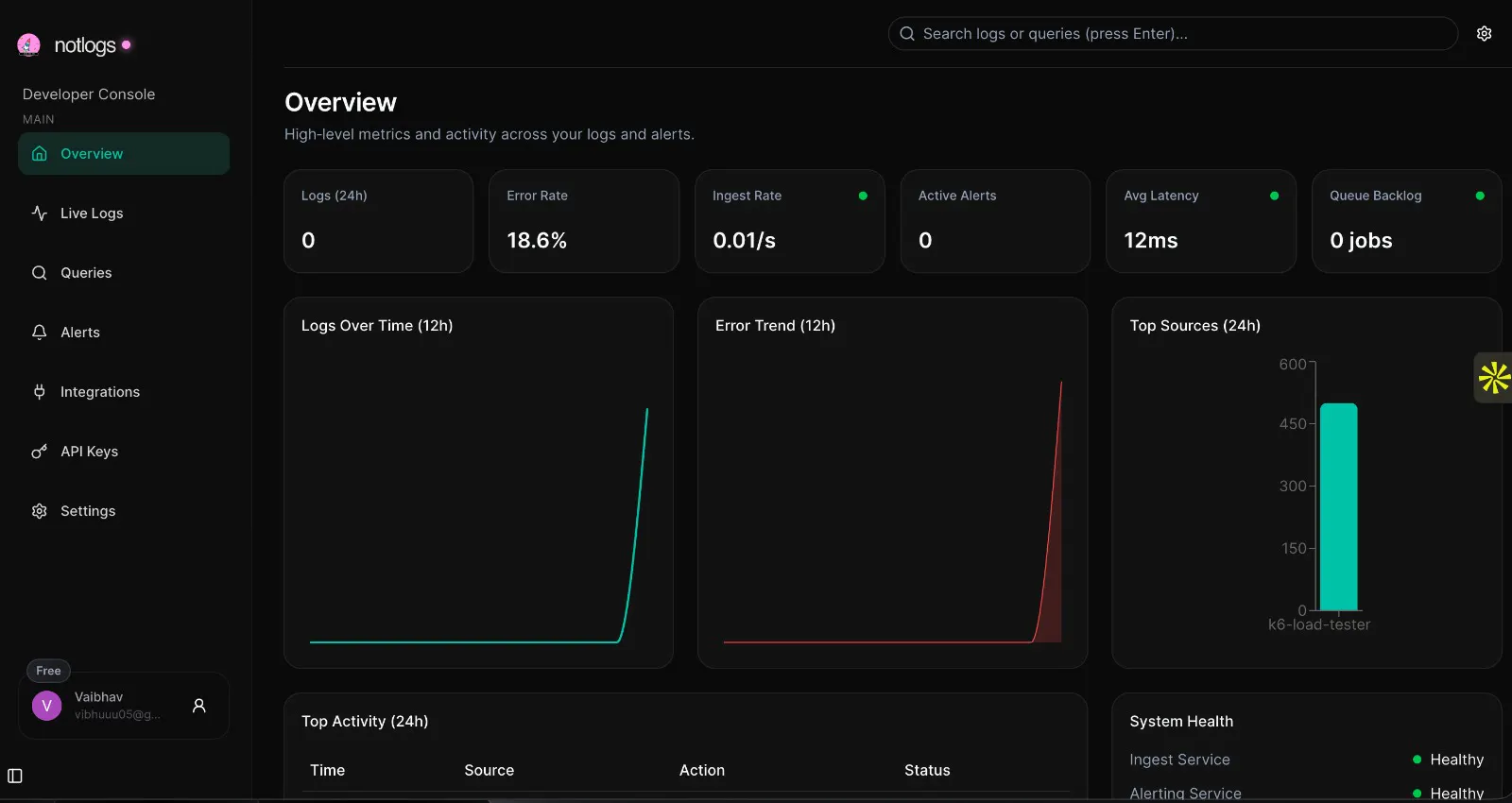Click the activity pulse icon for Live Logs
Viewport: 1512px width, 803px height.
coord(40,213)
